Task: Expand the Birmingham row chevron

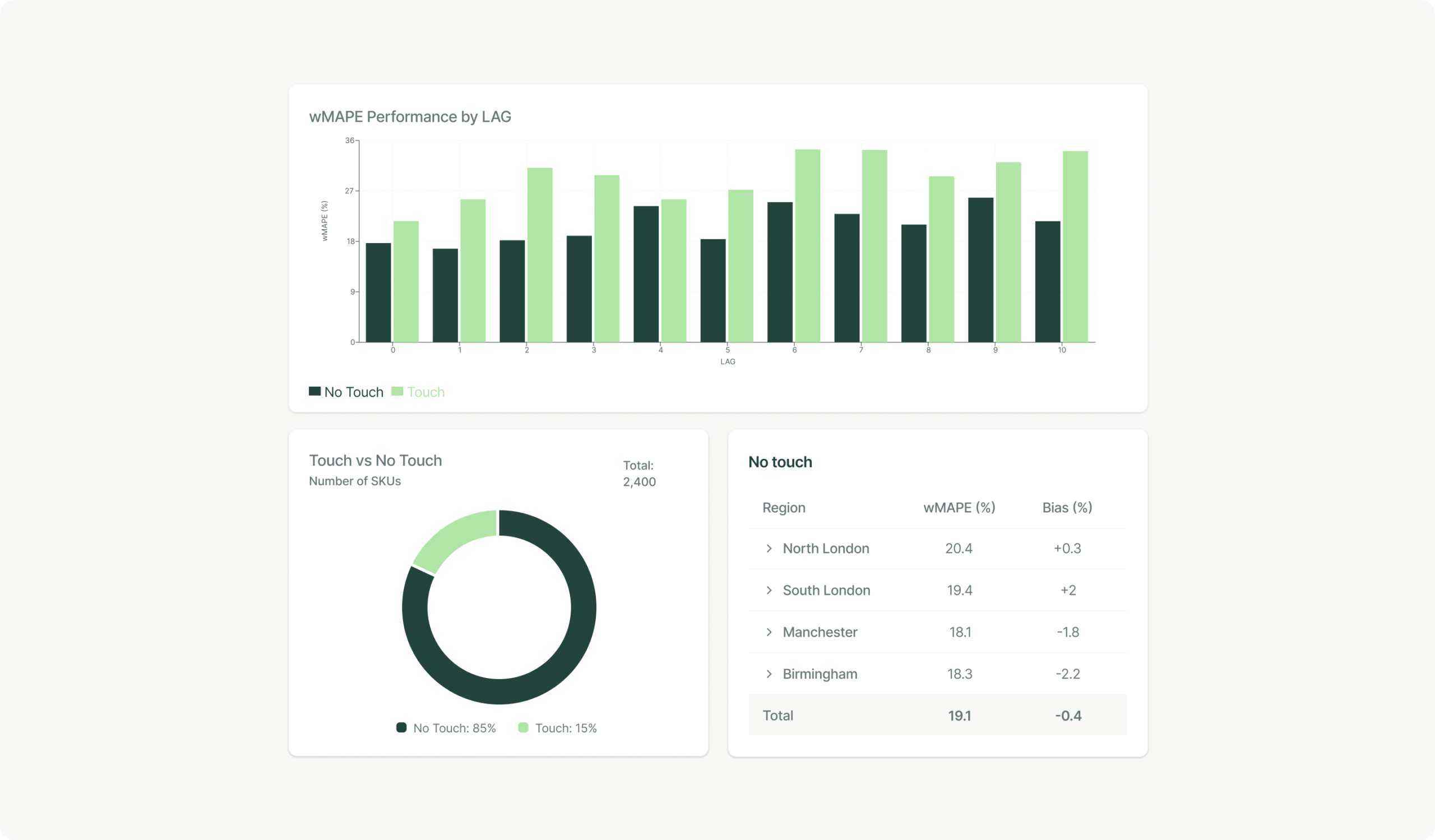Action: pyautogui.click(x=769, y=674)
